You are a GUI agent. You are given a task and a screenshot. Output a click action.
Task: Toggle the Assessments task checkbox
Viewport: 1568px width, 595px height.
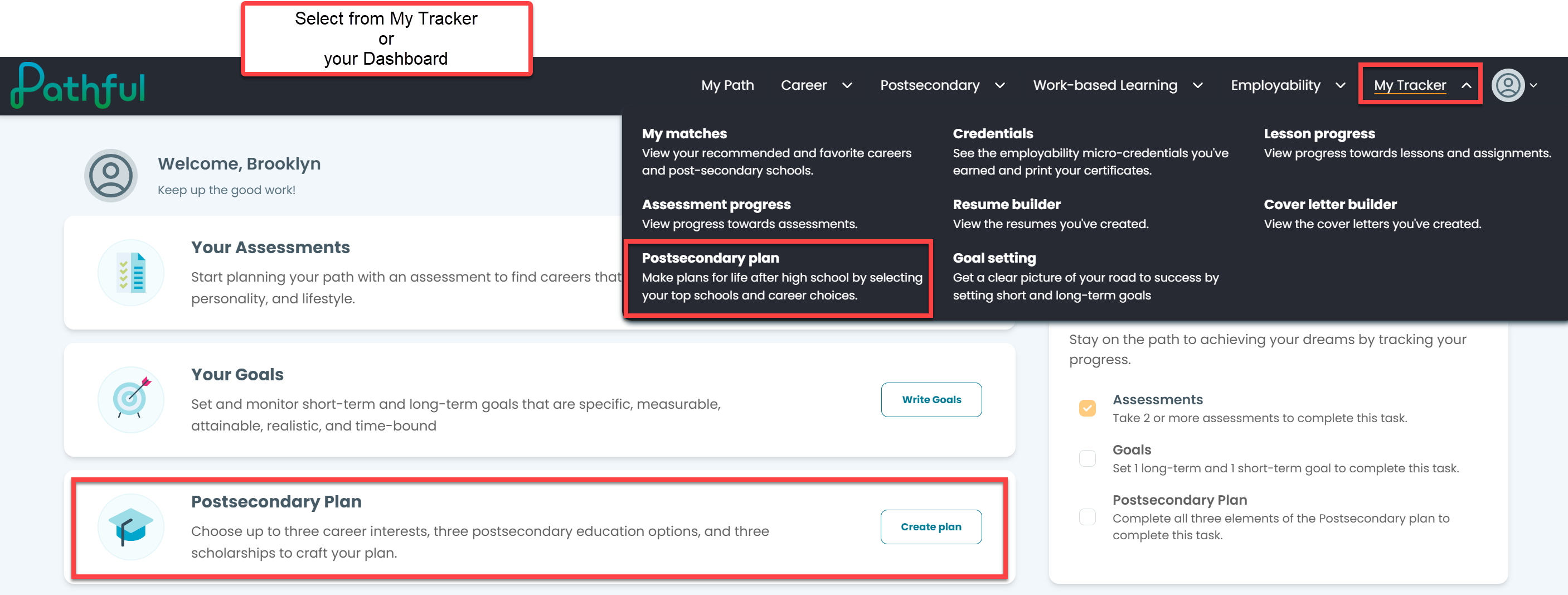pos(1087,408)
